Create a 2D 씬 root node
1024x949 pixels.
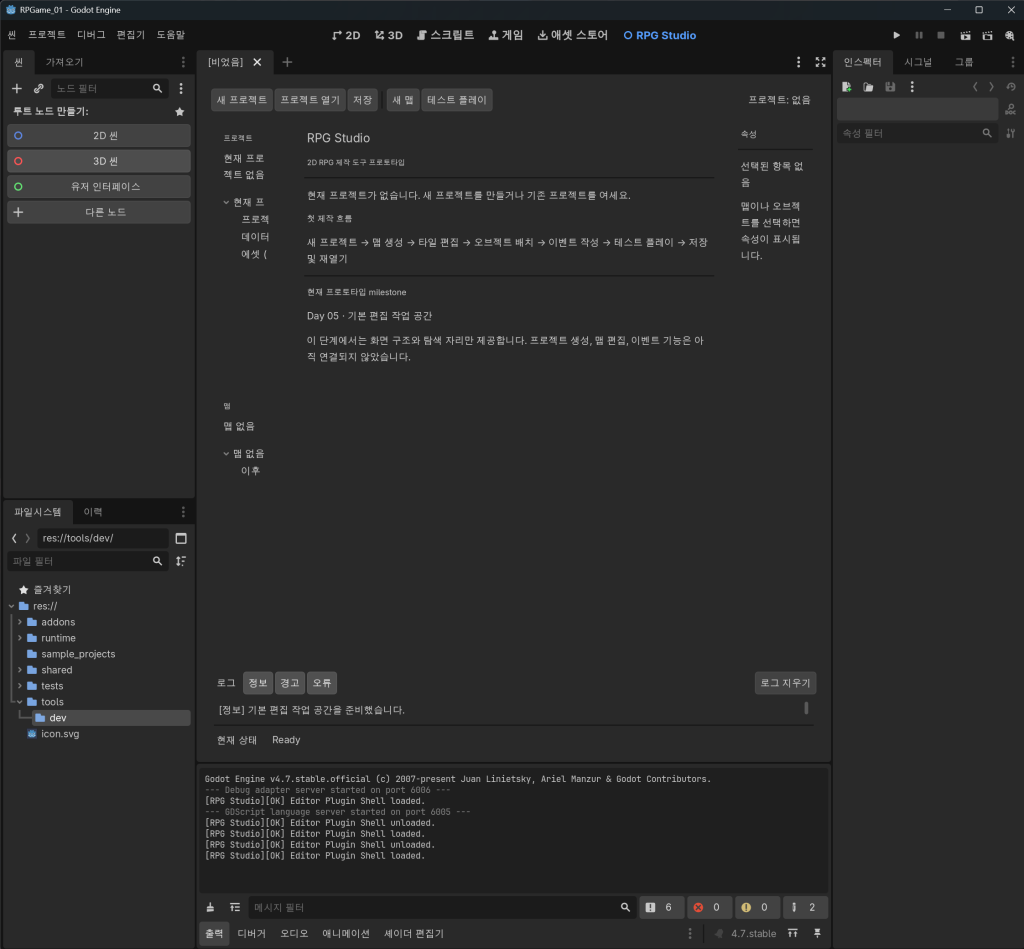click(99, 136)
